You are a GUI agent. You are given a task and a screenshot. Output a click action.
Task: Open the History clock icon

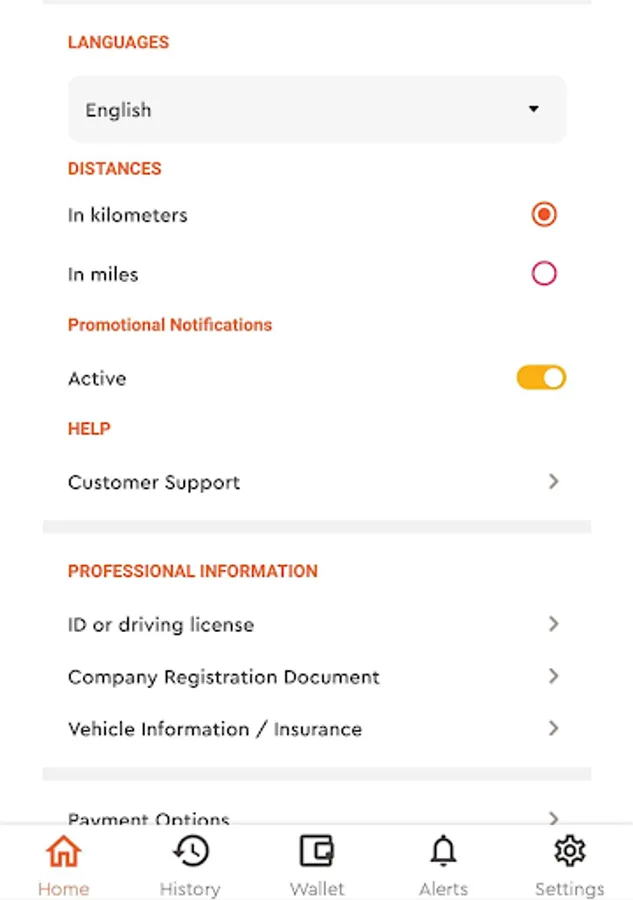190,852
